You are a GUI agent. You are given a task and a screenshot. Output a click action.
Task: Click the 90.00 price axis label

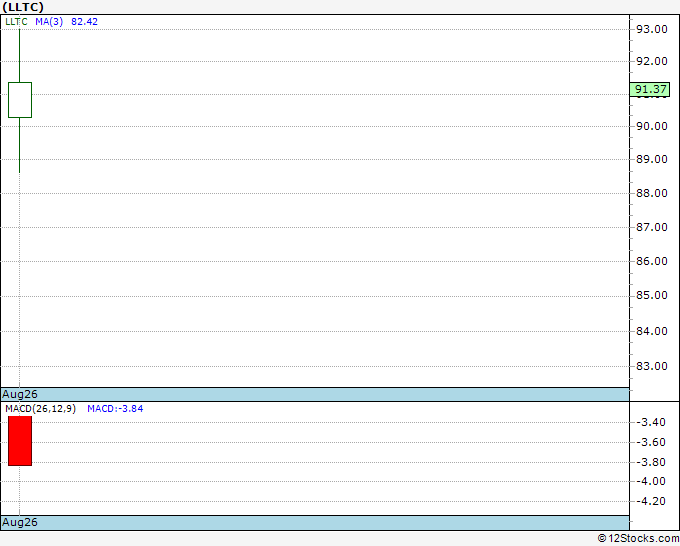coord(651,126)
